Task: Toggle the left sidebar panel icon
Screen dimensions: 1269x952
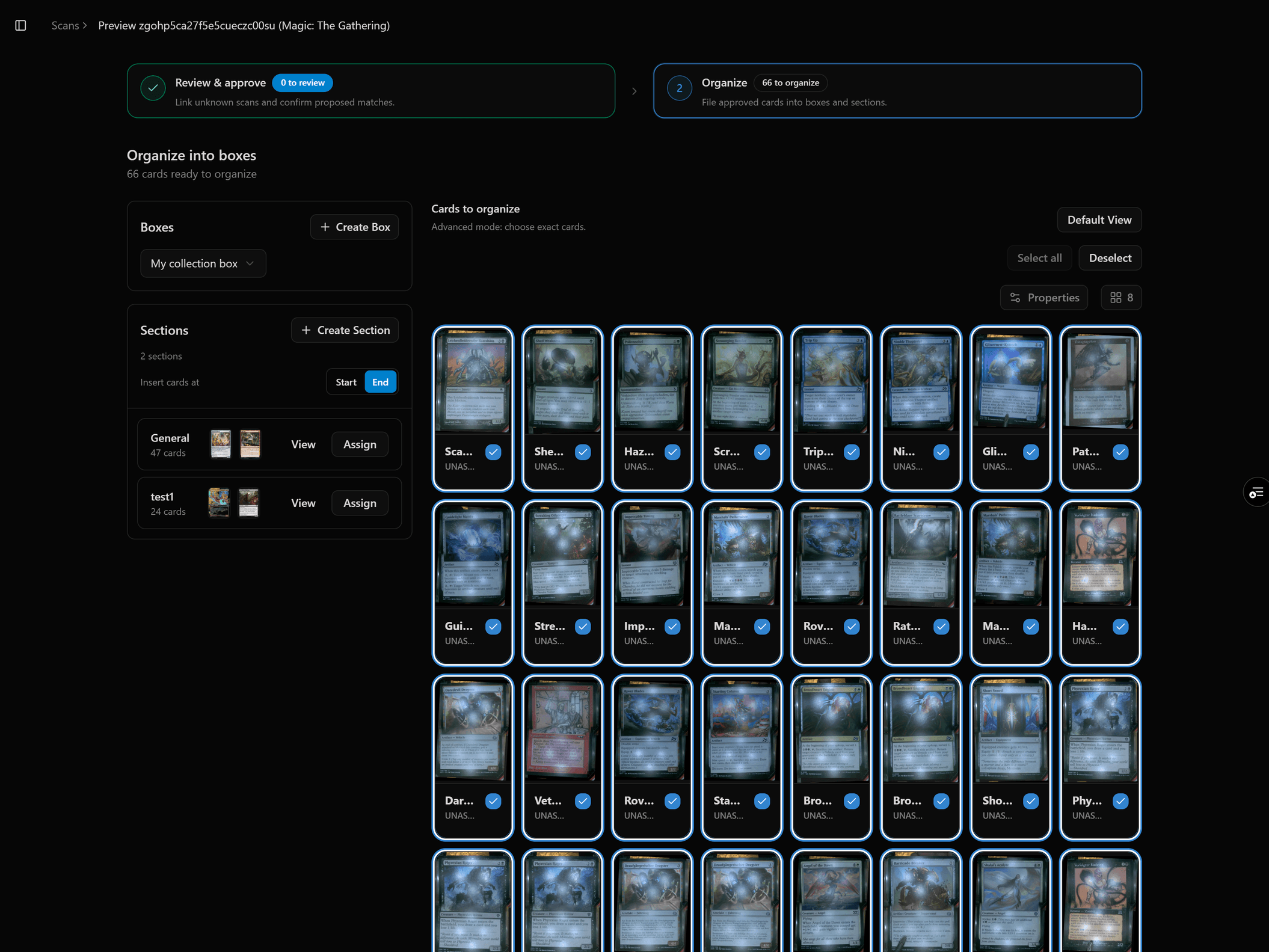Action: click(20, 25)
